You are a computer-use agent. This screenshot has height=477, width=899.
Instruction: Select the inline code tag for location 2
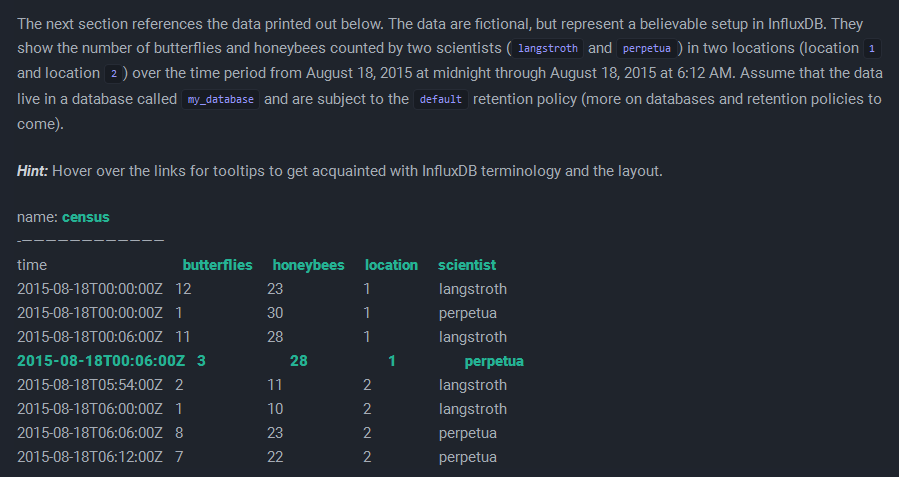tap(114, 74)
